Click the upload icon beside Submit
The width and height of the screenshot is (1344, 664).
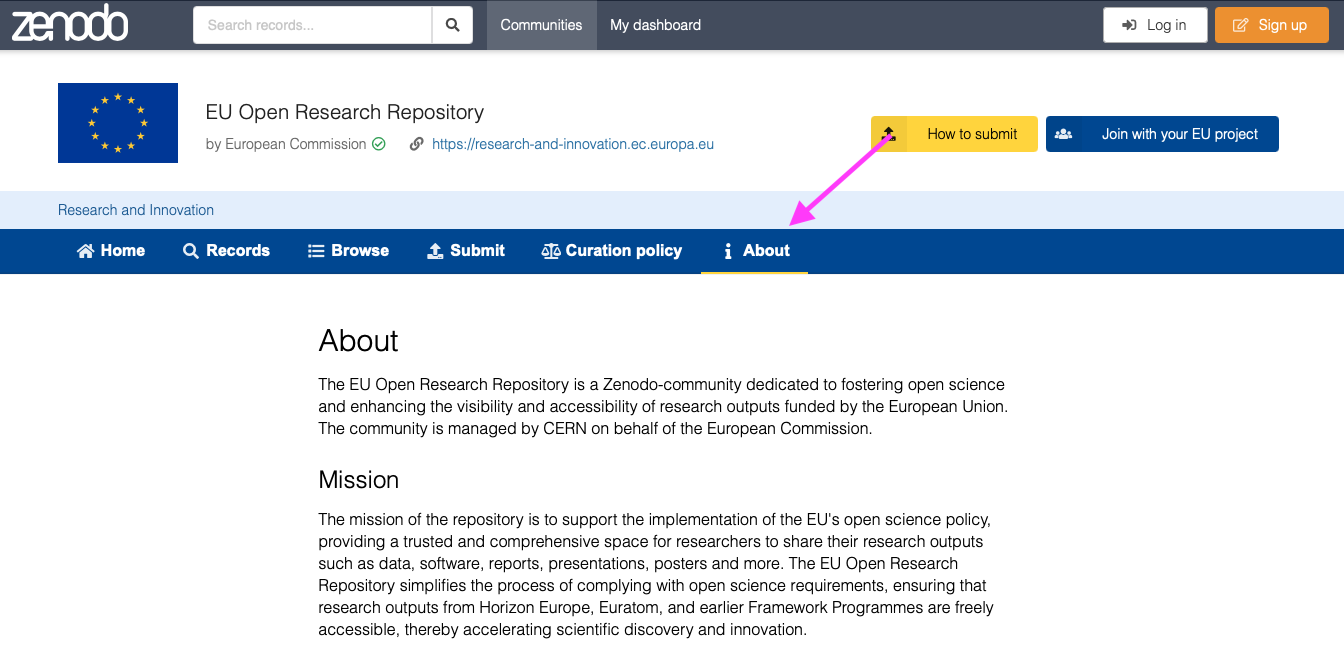(x=435, y=251)
